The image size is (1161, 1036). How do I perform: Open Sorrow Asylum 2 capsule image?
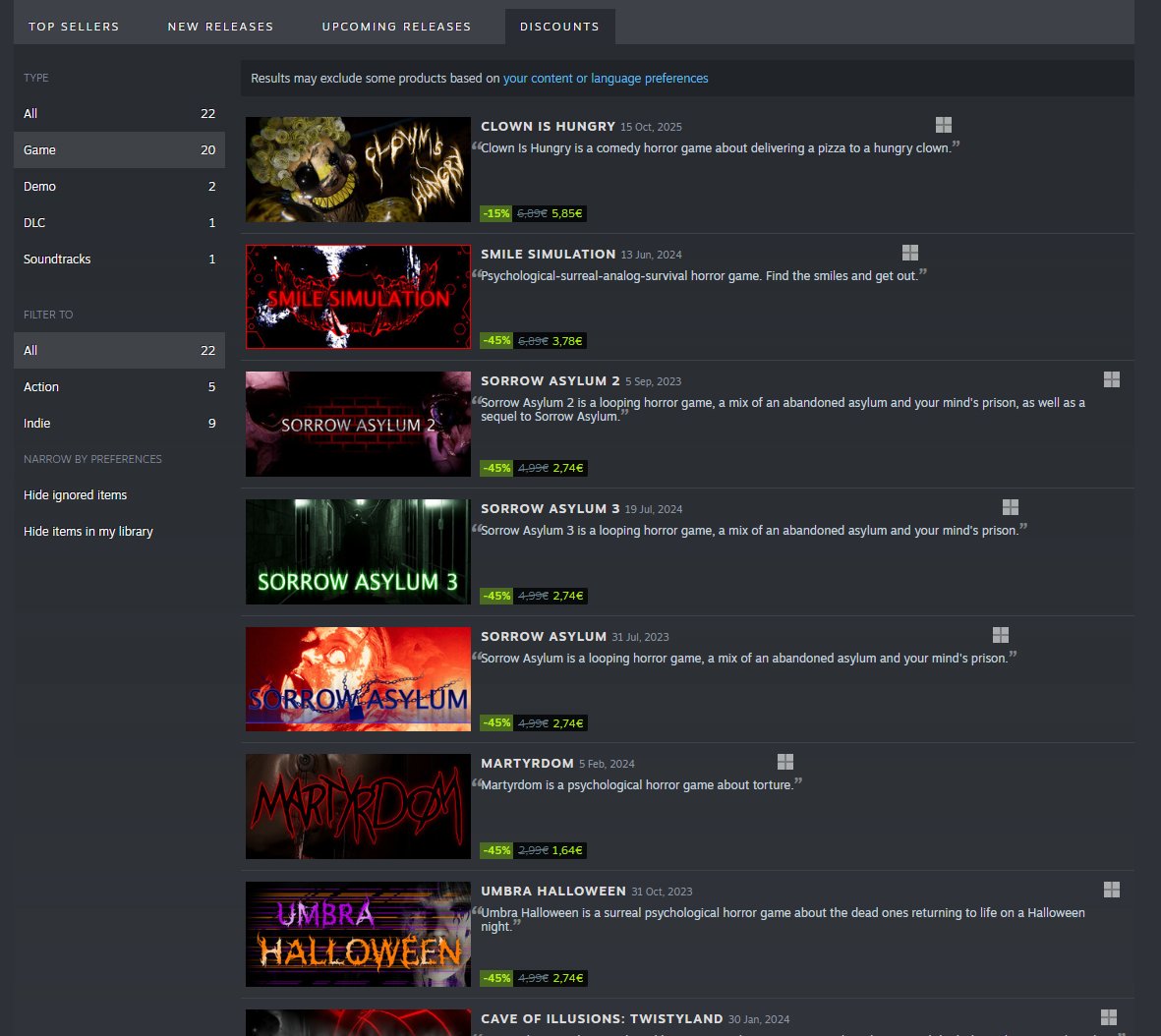point(359,425)
